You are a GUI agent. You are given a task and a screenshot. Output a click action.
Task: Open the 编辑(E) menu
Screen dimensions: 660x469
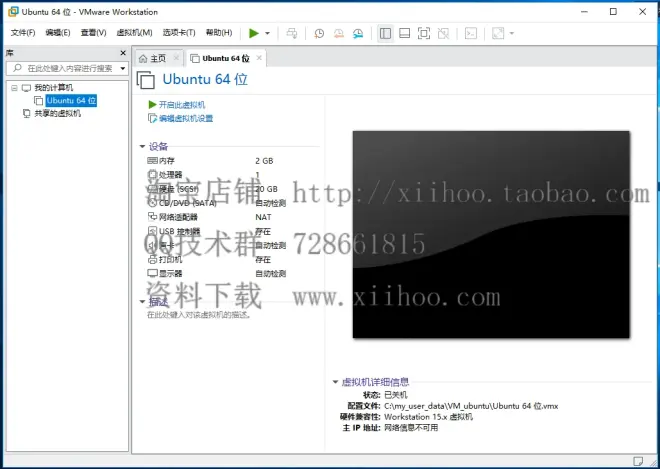coord(58,33)
